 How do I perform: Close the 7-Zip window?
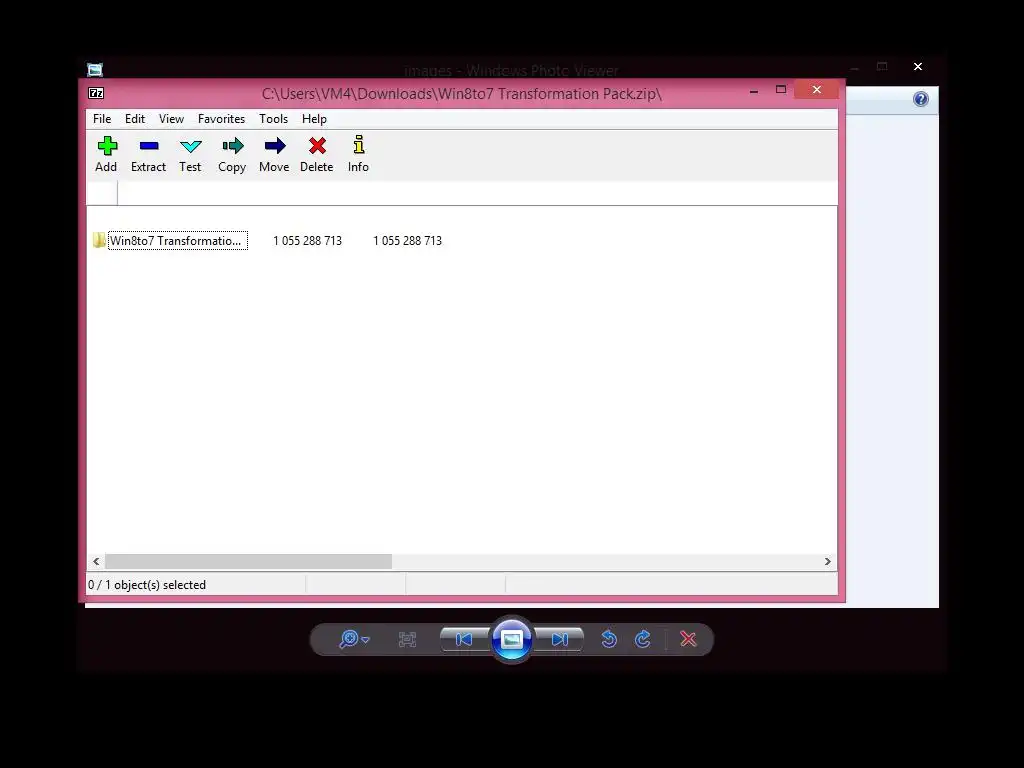[816, 89]
